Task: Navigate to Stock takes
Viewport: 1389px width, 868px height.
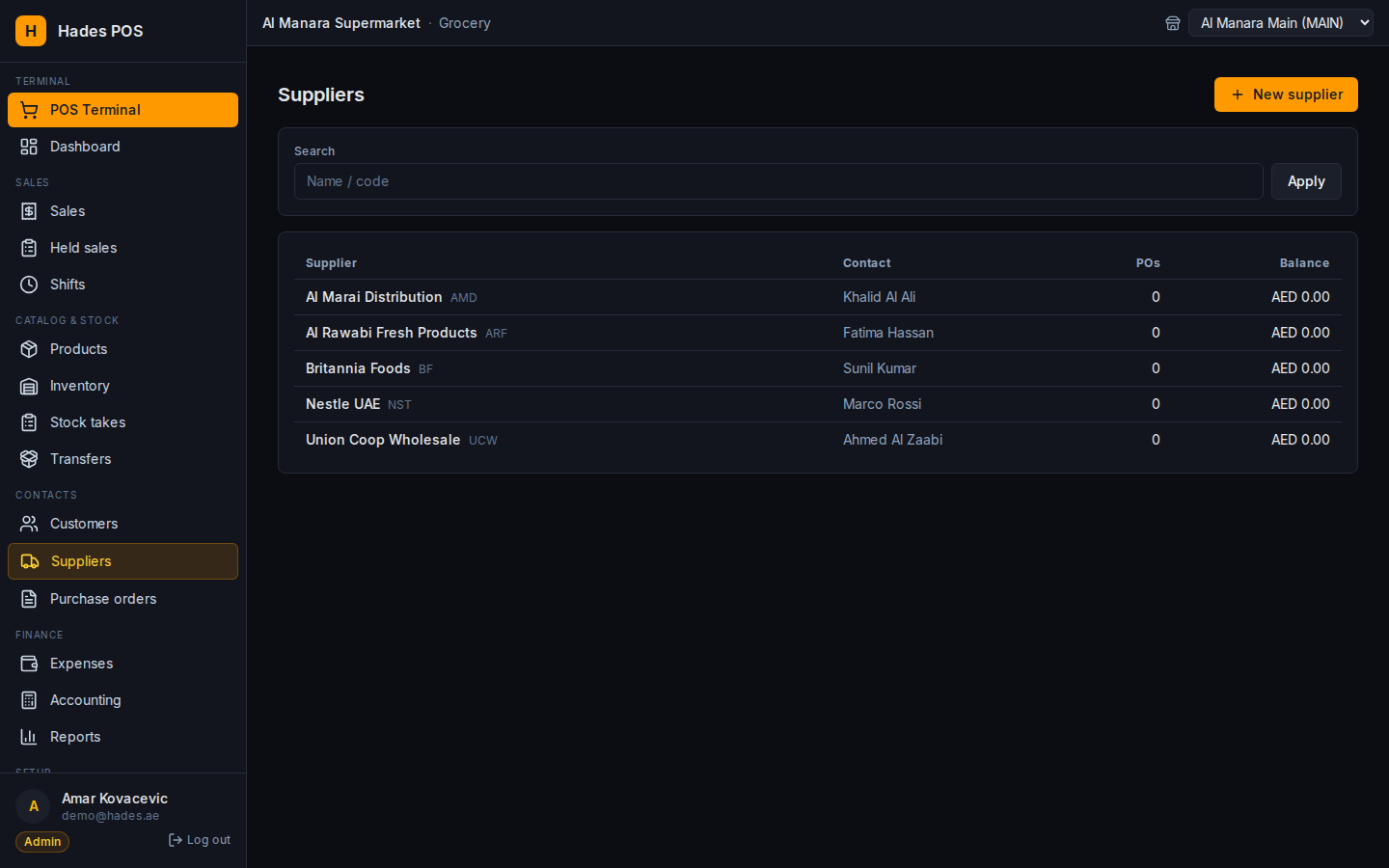Action: [123, 422]
